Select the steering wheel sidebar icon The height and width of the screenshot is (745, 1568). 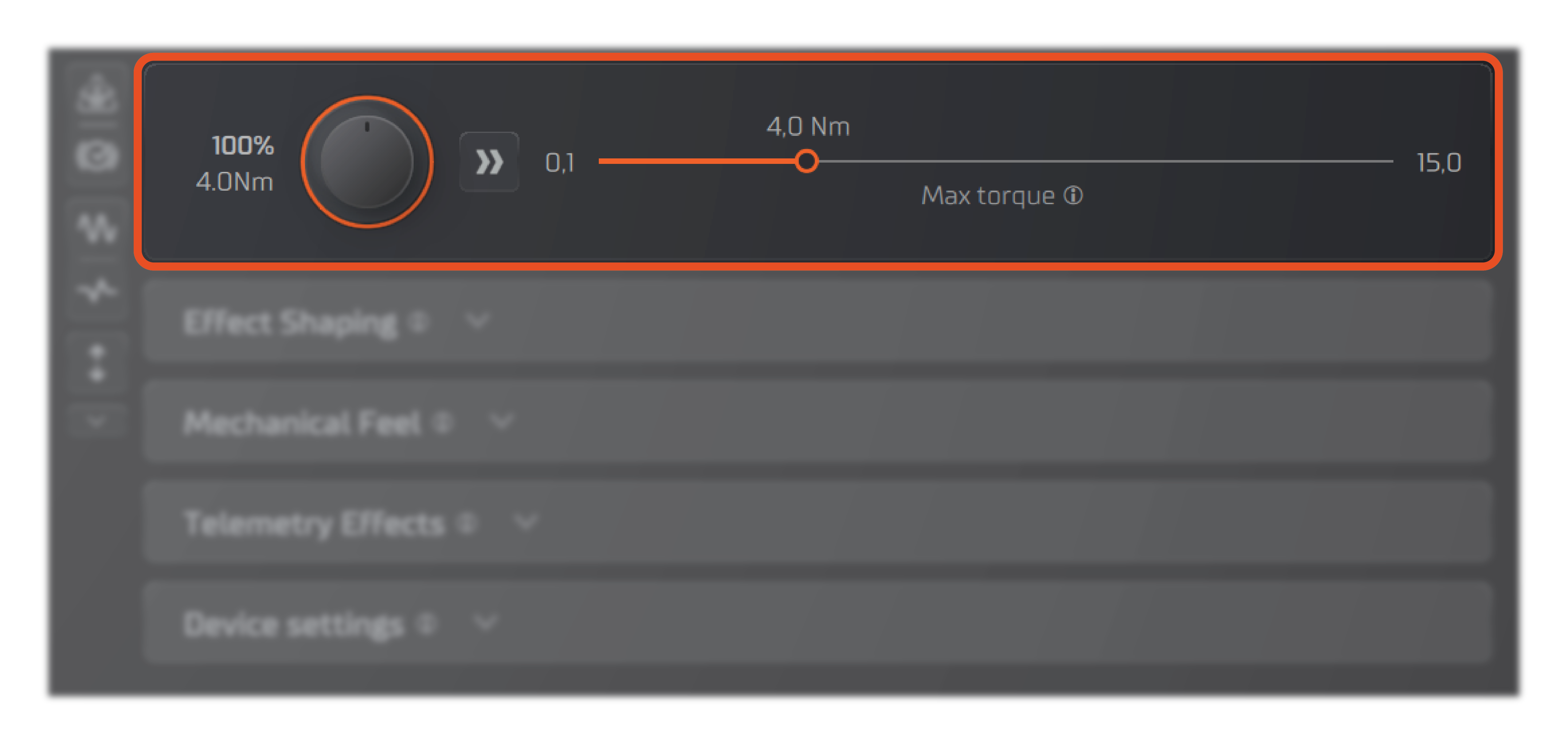click(97, 156)
